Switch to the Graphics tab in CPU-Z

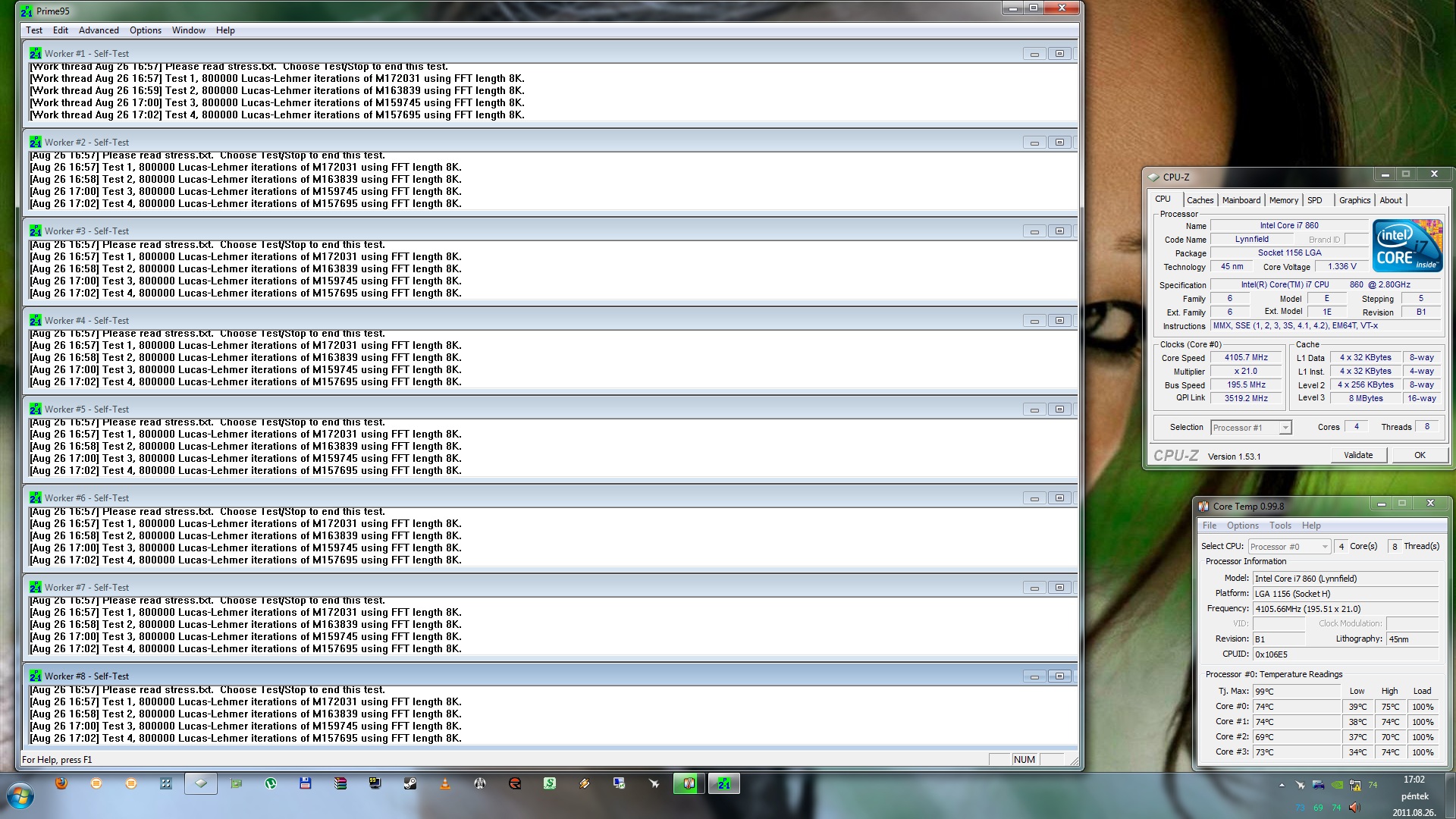[1354, 200]
